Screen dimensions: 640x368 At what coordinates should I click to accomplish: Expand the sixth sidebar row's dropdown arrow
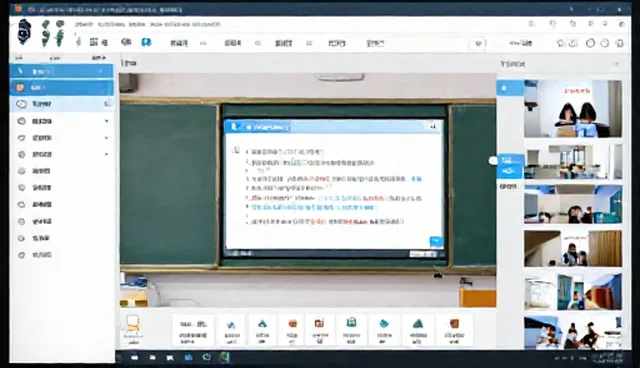(x=107, y=154)
